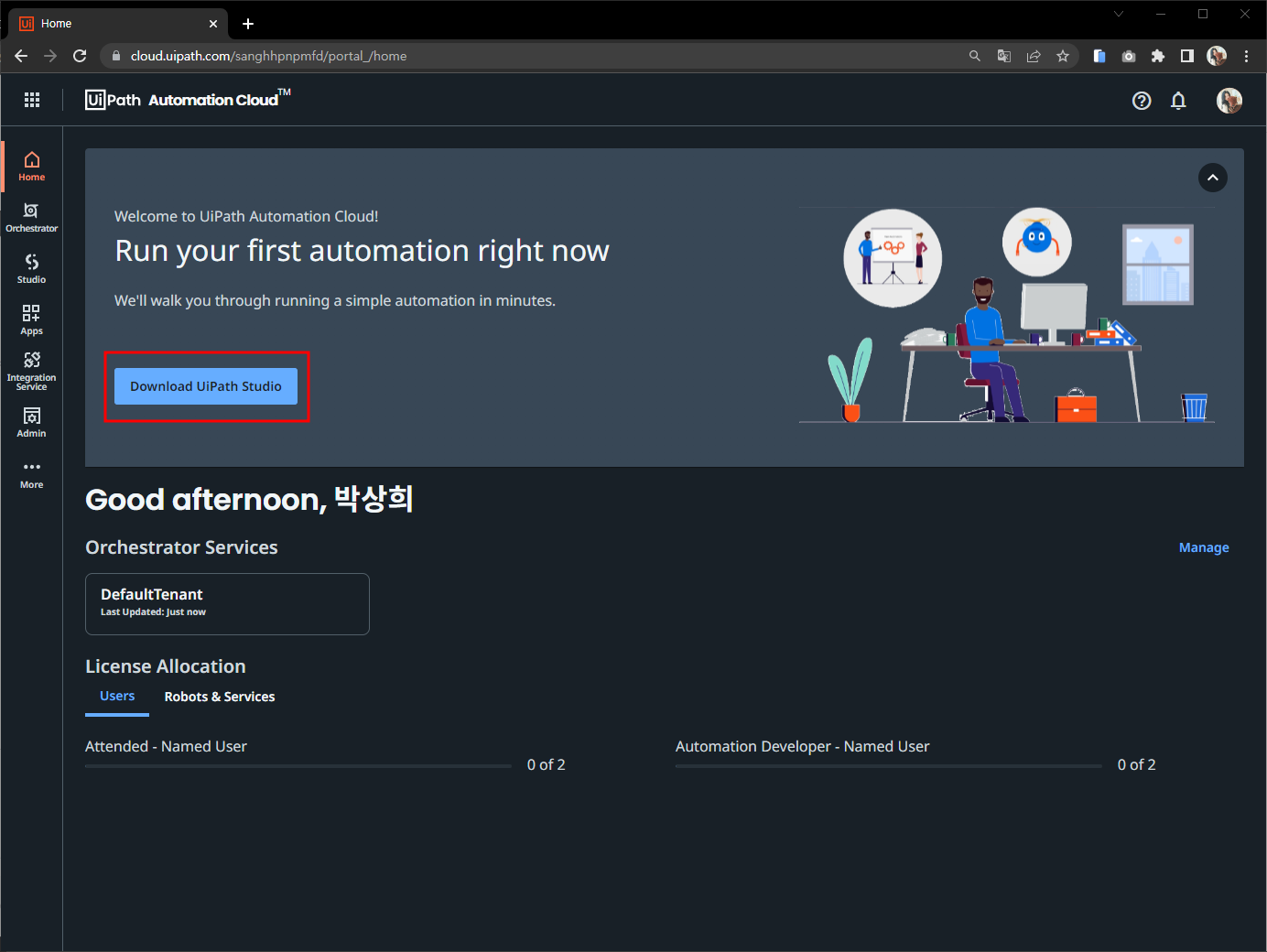Click the zoom magnifier icon in address bar
Screen dimensions: 1267x952
[975, 56]
